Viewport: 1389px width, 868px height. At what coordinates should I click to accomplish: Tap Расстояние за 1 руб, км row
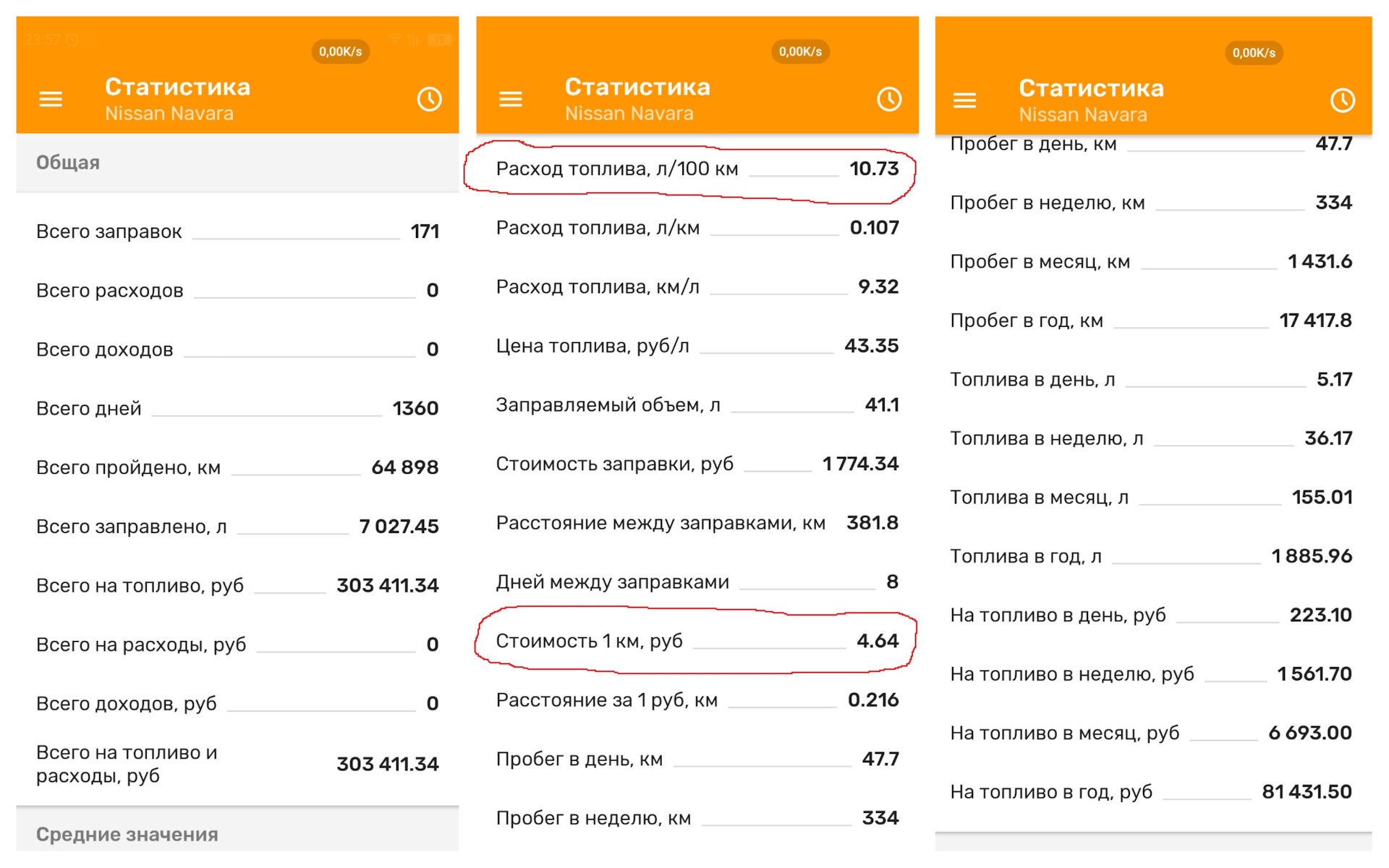(697, 699)
